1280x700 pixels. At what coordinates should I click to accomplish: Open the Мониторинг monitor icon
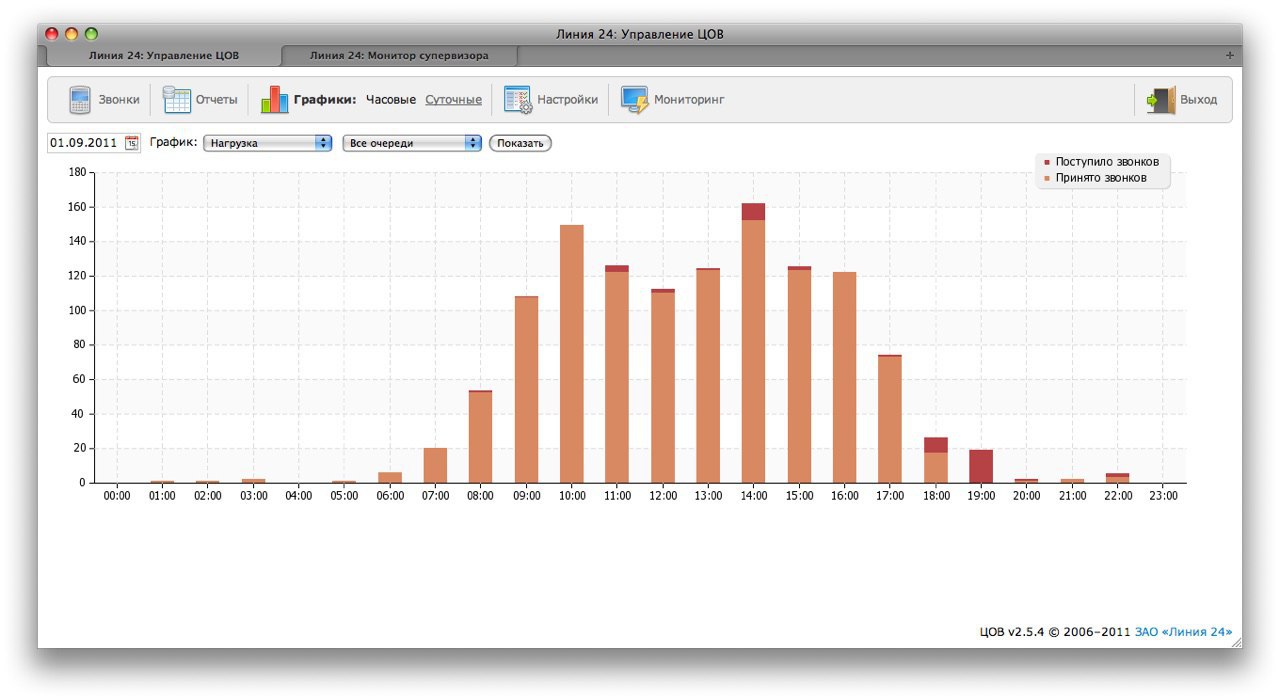634,100
